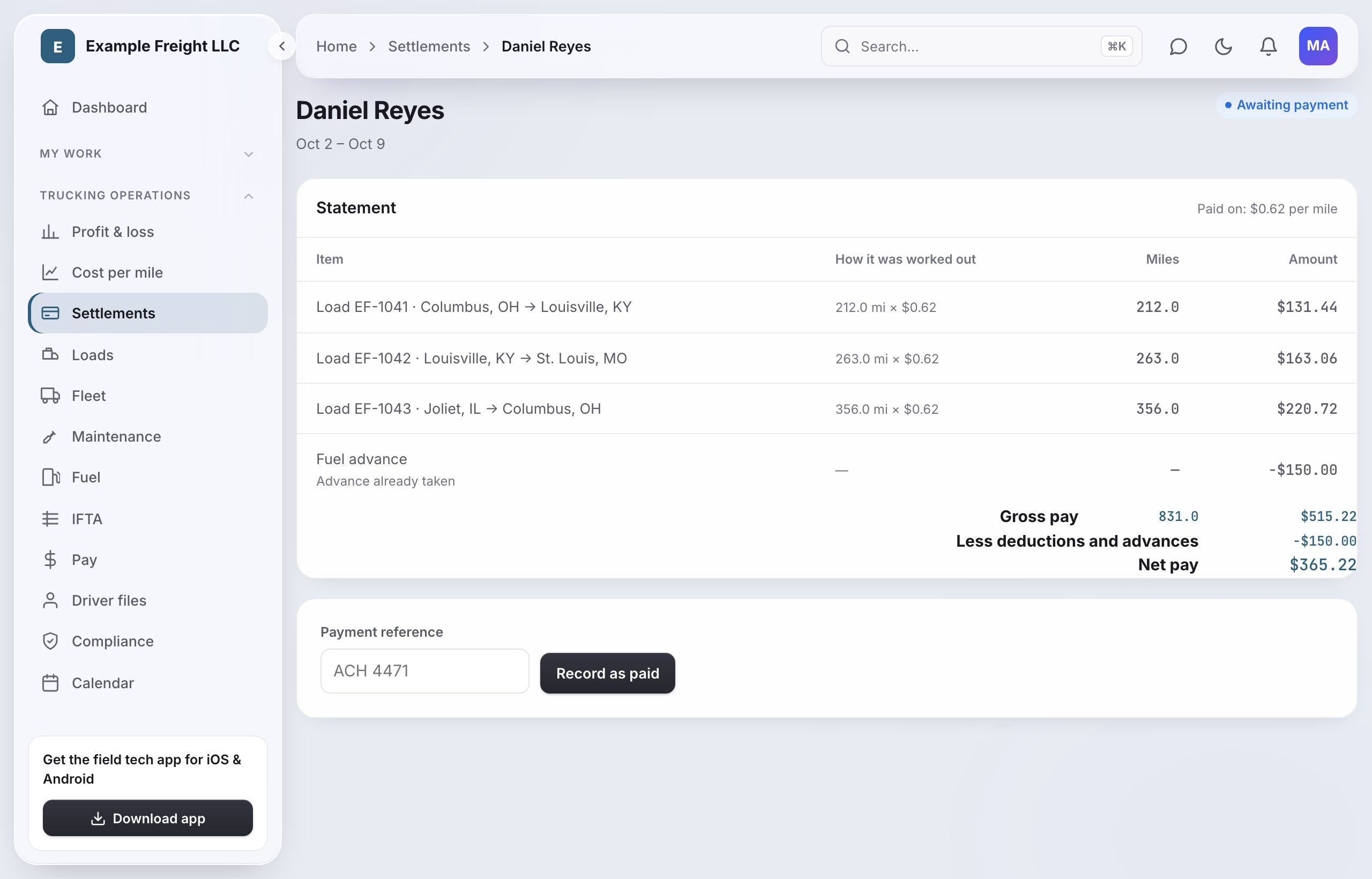Click Record as paid button
This screenshot has width=1372, height=879.
pyautogui.click(x=607, y=674)
